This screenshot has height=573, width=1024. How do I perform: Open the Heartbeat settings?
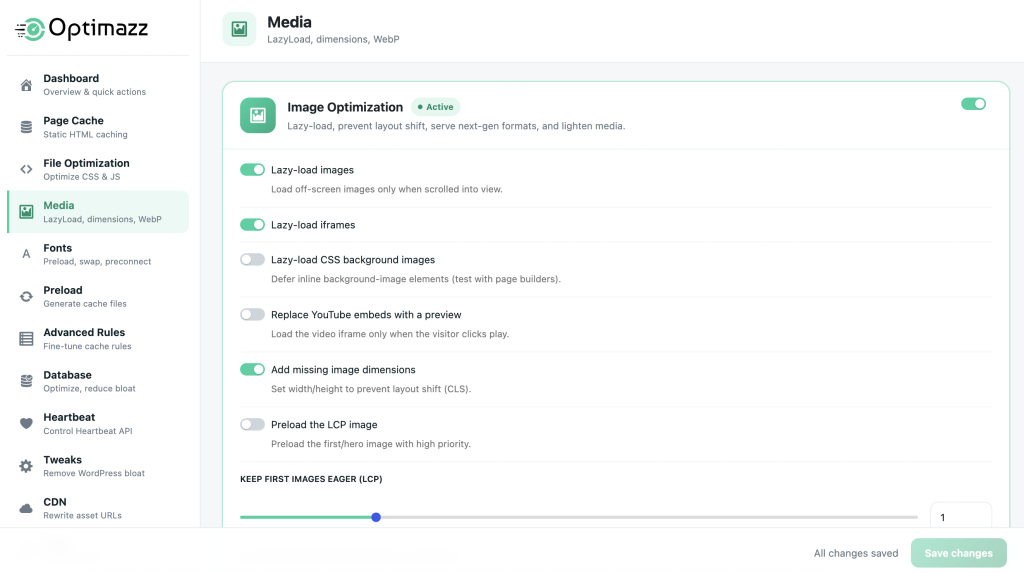(98, 423)
